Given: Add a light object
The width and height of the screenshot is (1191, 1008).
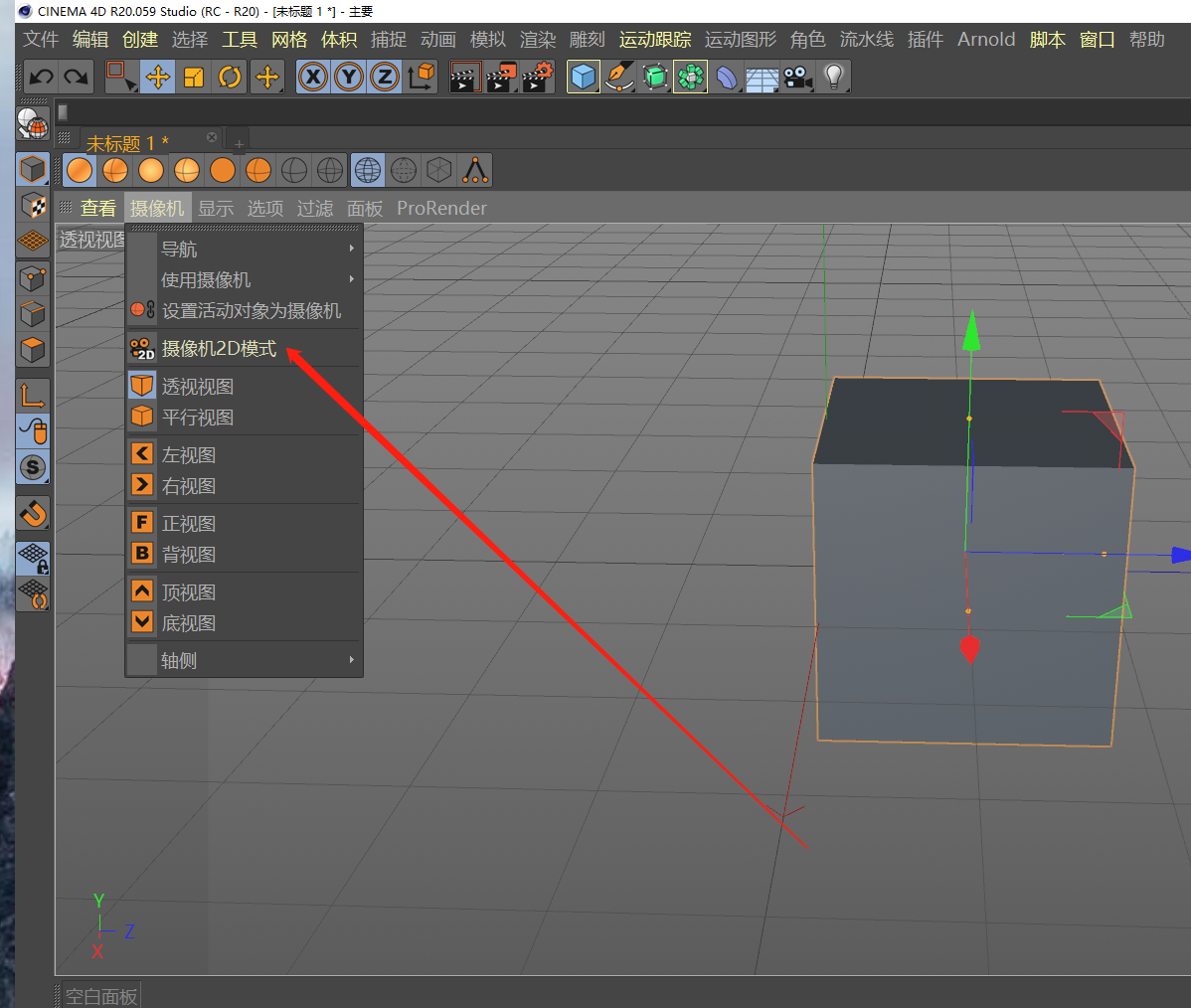Looking at the screenshot, I should pyautogui.click(x=834, y=77).
